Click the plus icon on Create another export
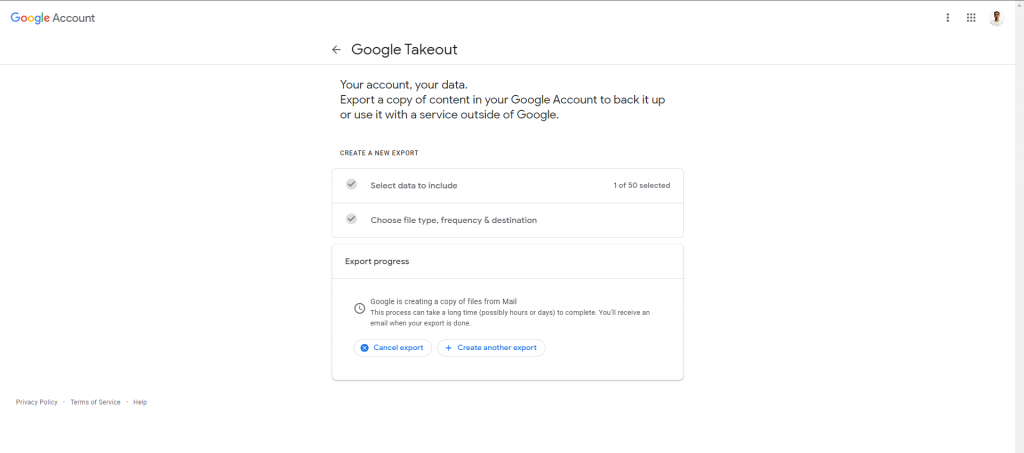Viewport: 1024px width, 453px height. (x=448, y=348)
